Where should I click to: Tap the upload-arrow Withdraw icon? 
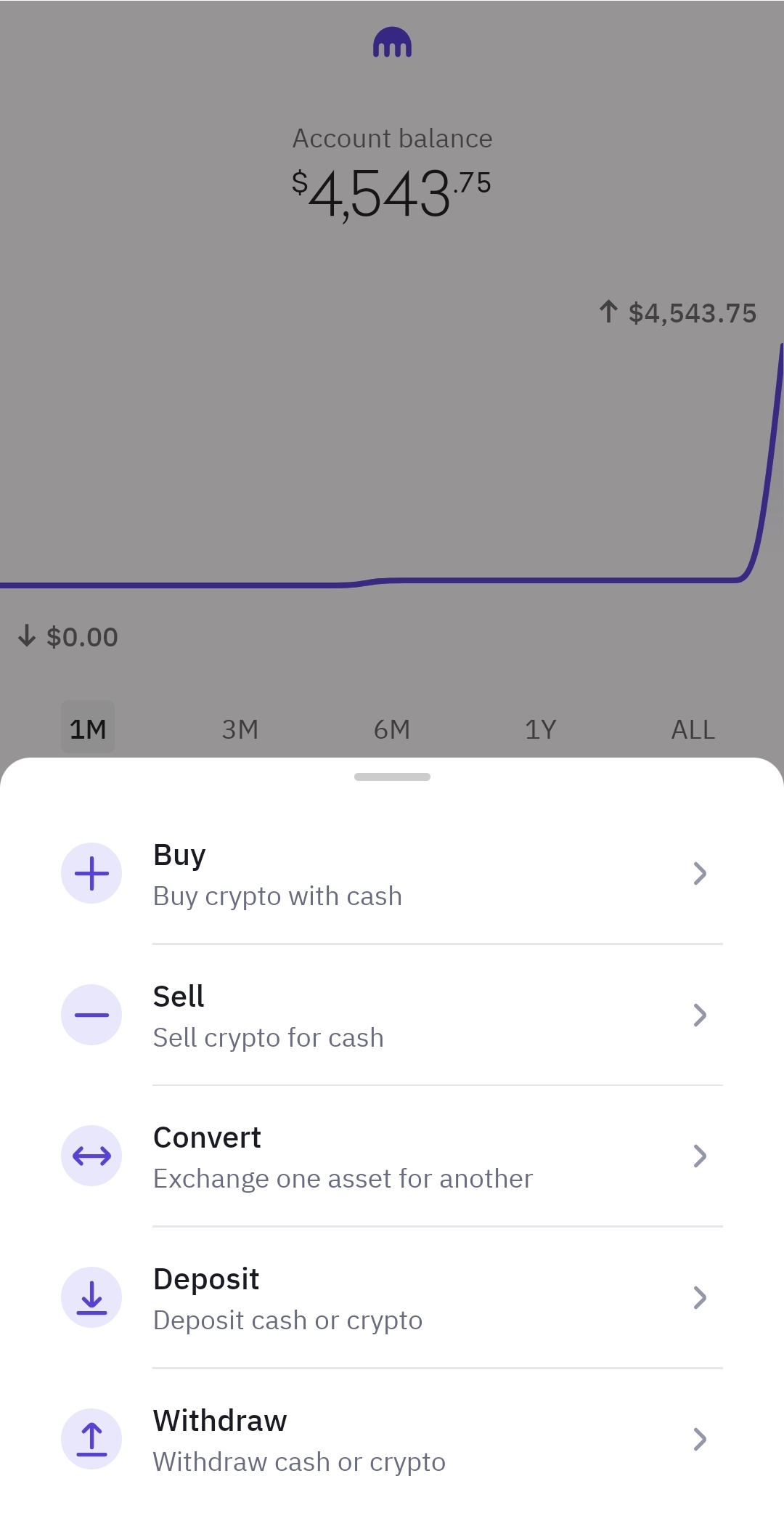pyautogui.click(x=91, y=1439)
